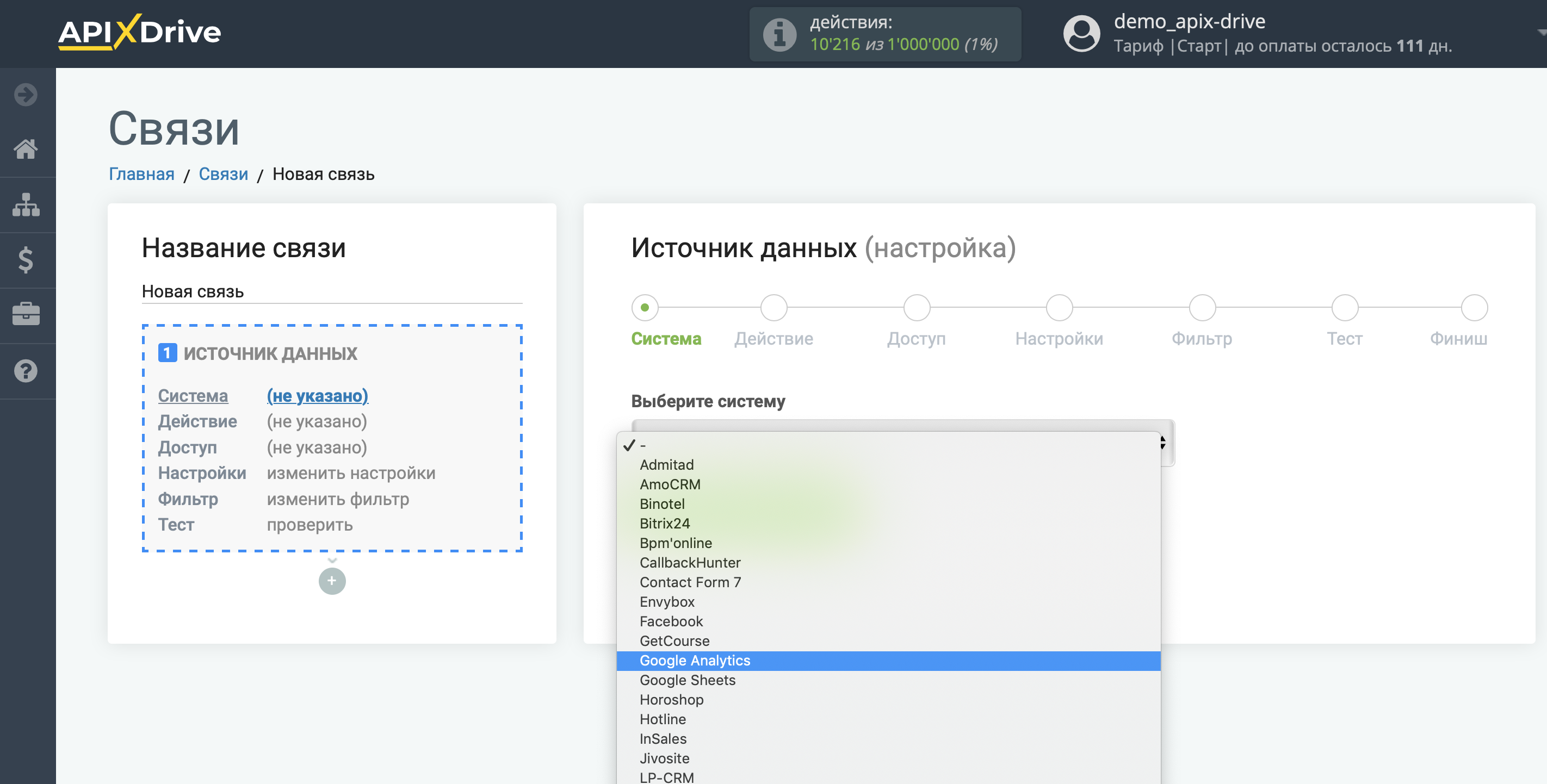Choose Hotline from the system list
This screenshot has height=784, width=1547.
pyautogui.click(x=888, y=719)
